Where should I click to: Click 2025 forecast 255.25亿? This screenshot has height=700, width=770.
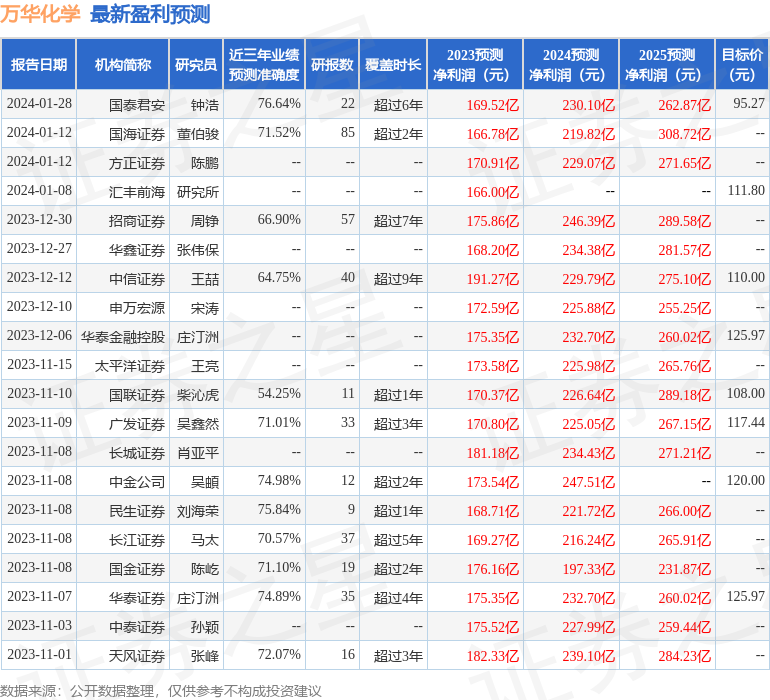[685, 308]
